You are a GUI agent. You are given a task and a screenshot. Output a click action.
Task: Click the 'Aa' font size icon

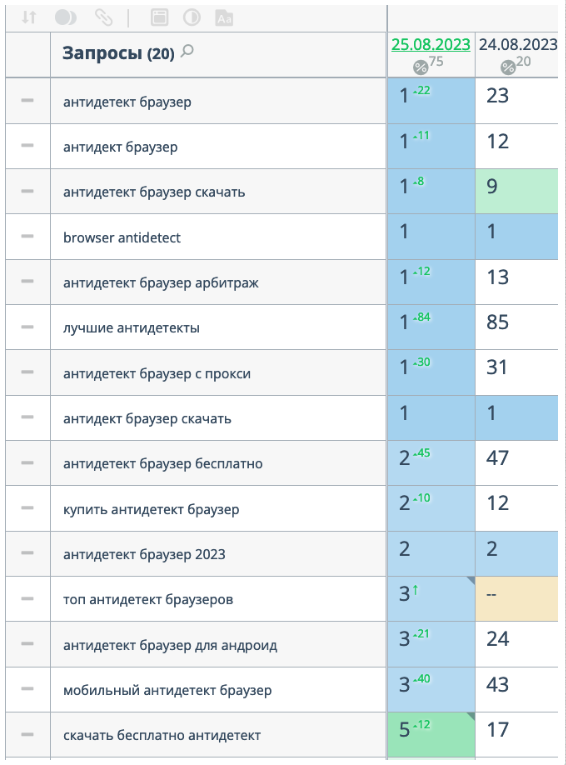[224, 18]
